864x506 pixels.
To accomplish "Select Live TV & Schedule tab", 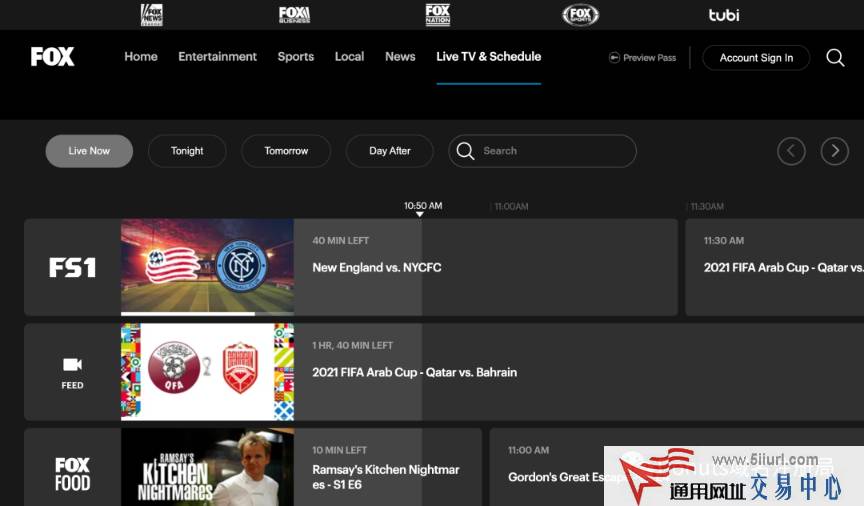I will tap(489, 56).
